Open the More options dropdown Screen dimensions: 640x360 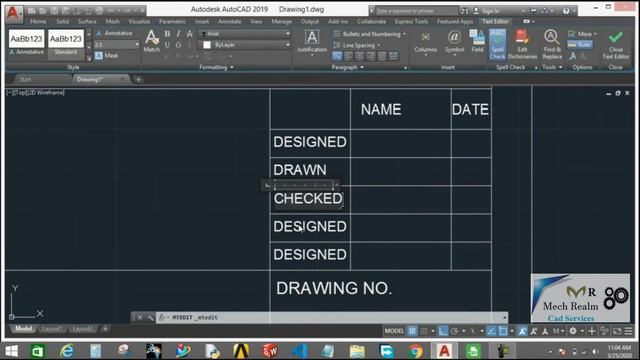click(x=582, y=34)
